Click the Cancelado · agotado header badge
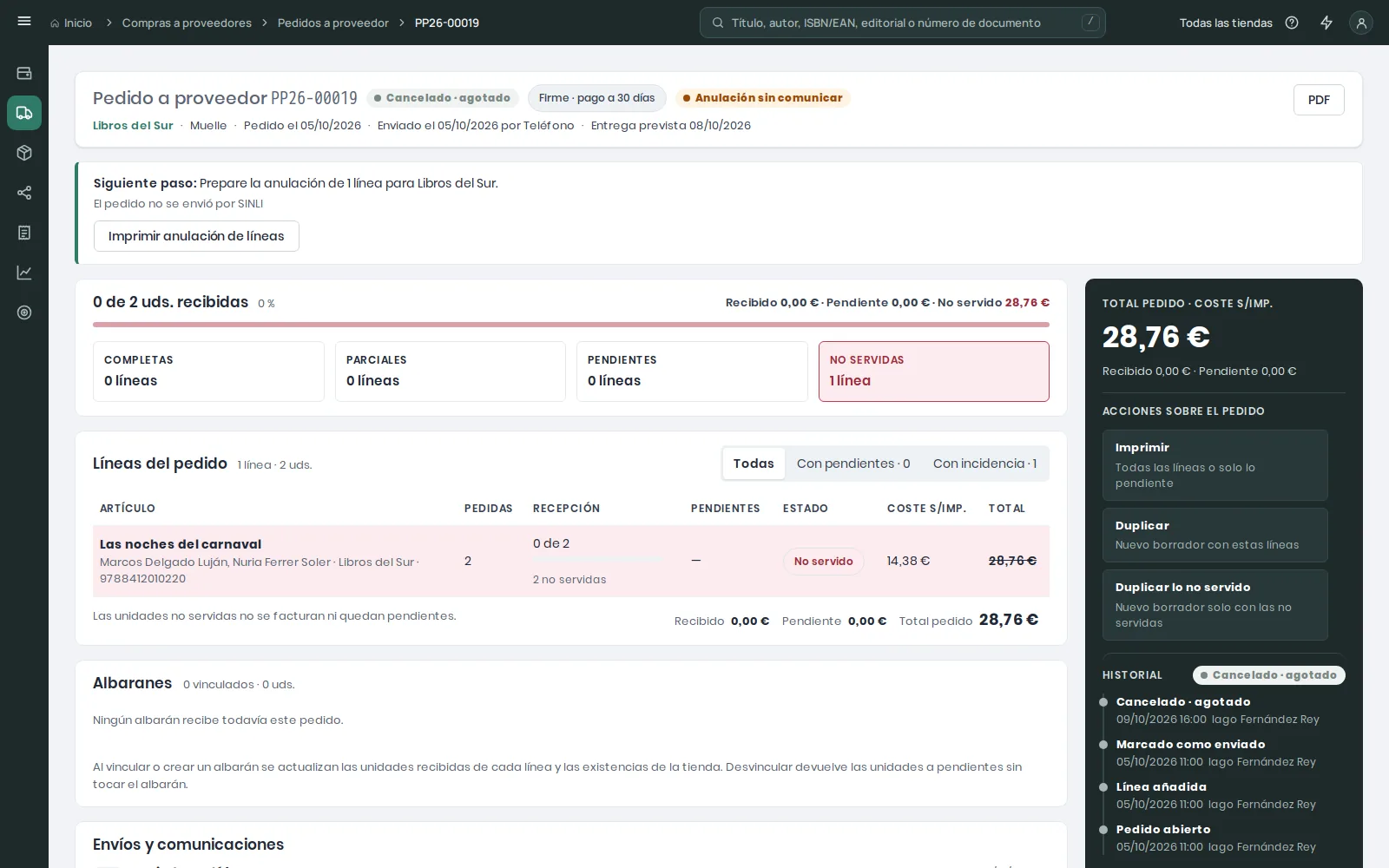The image size is (1389, 868). [x=442, y=98]
